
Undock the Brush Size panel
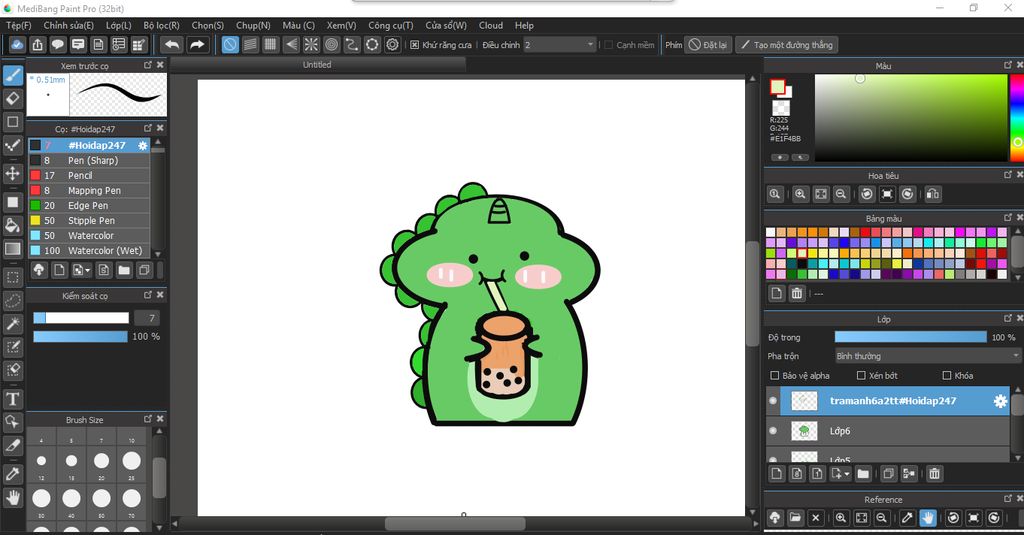point(148,419)
